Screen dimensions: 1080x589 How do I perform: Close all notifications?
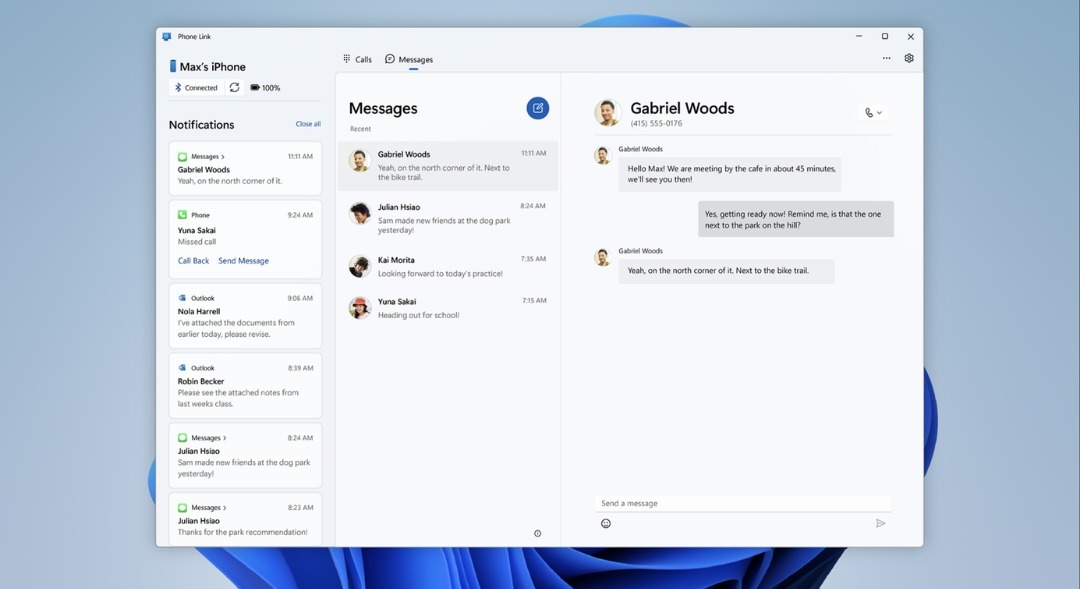tap(307, 123)
